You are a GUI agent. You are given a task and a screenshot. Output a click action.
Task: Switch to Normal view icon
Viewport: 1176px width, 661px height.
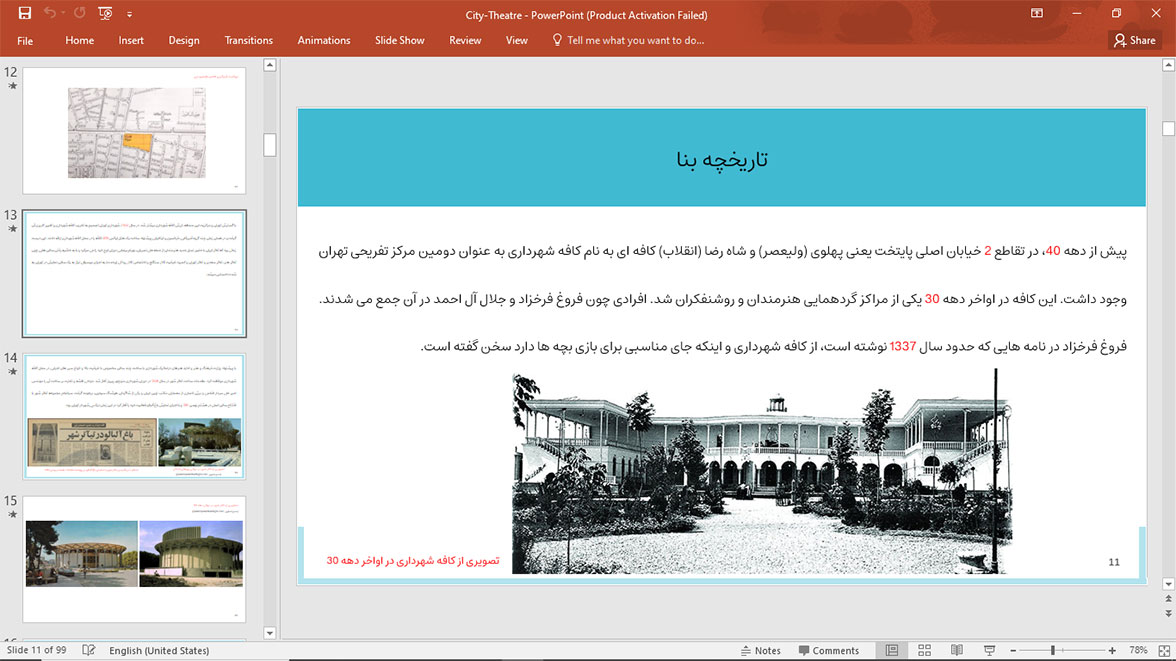click(892, 650)
